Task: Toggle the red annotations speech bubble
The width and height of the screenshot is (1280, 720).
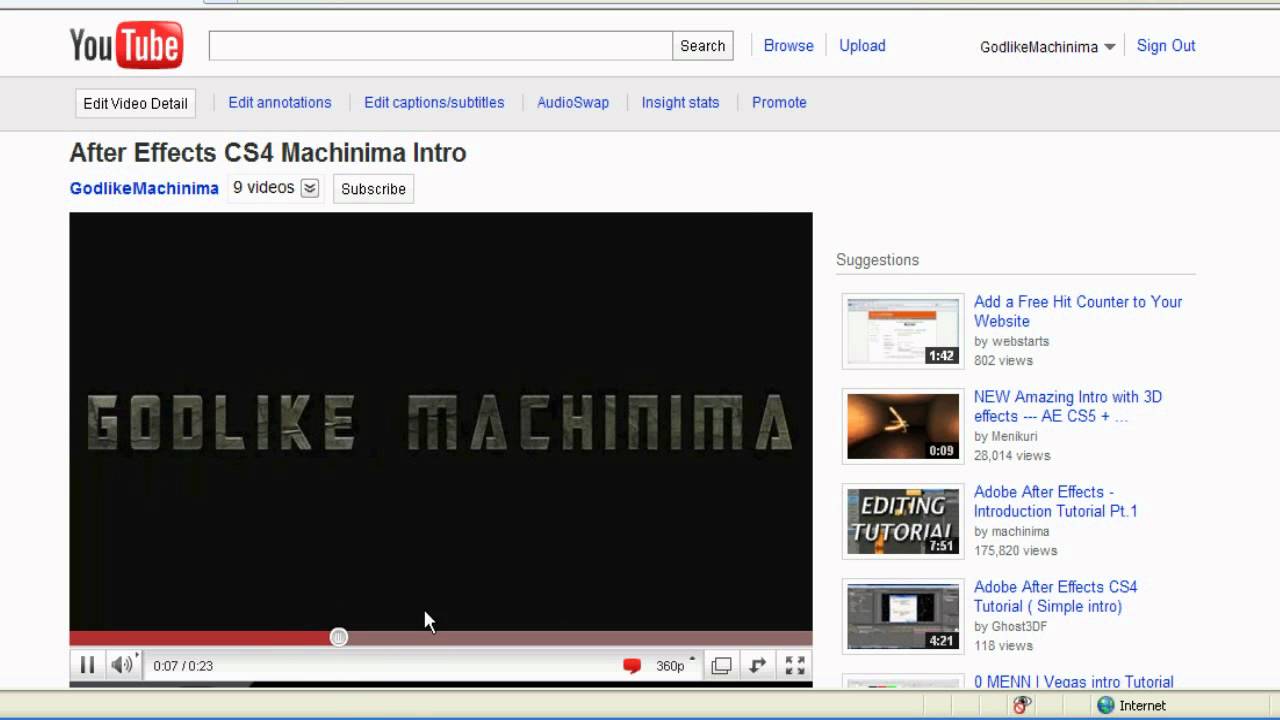Action: pos(632,666)
